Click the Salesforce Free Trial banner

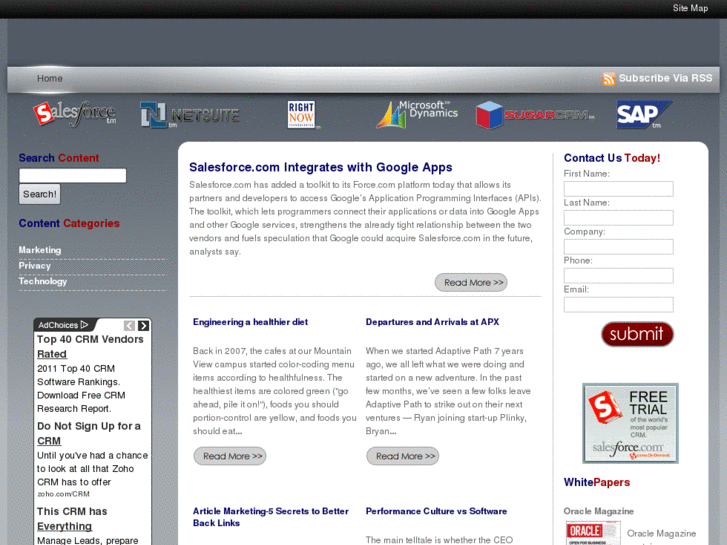point(630,423)
